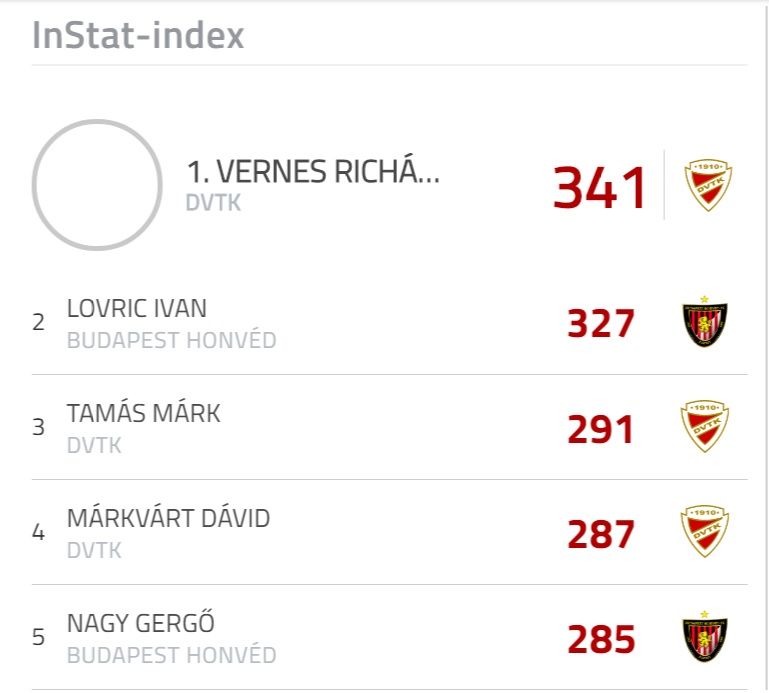
Task: Click the DVTK crest beside Vernes Richárd
Action: [708, 185]
